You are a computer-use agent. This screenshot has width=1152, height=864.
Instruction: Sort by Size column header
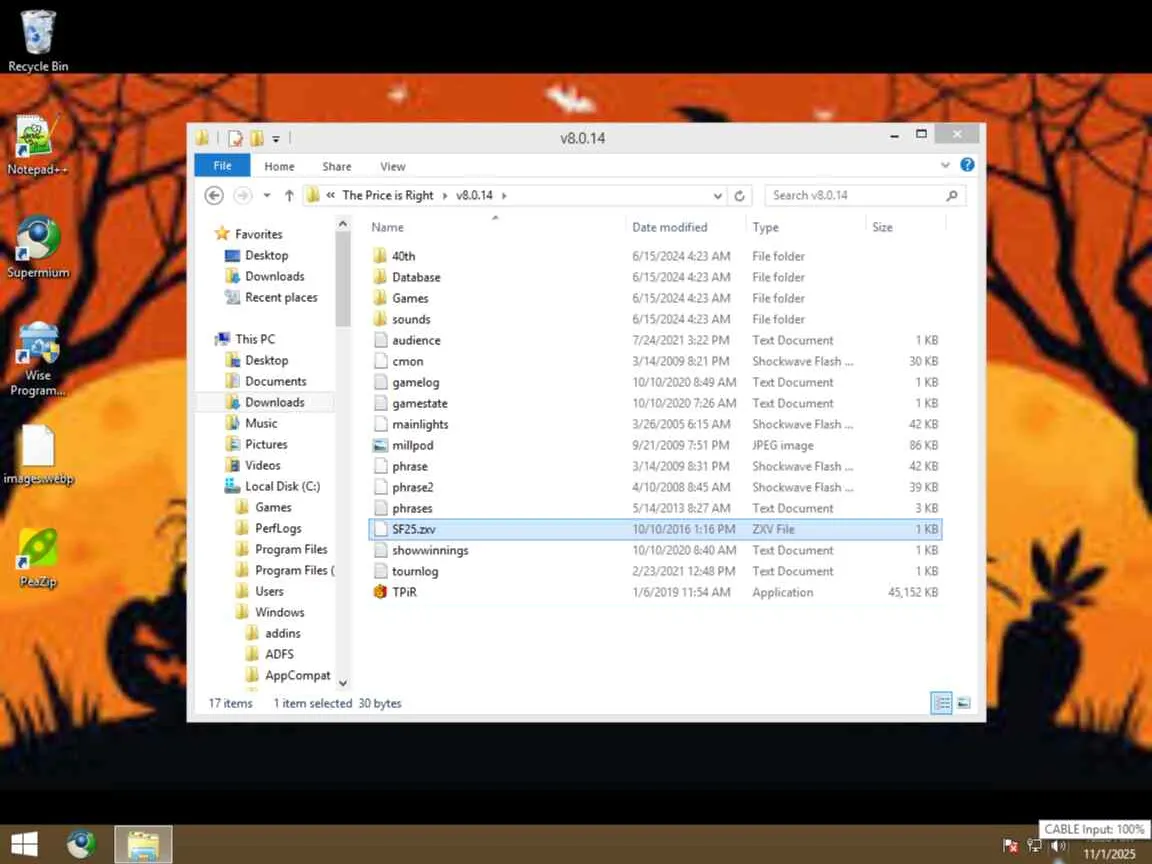pos(882,227)
